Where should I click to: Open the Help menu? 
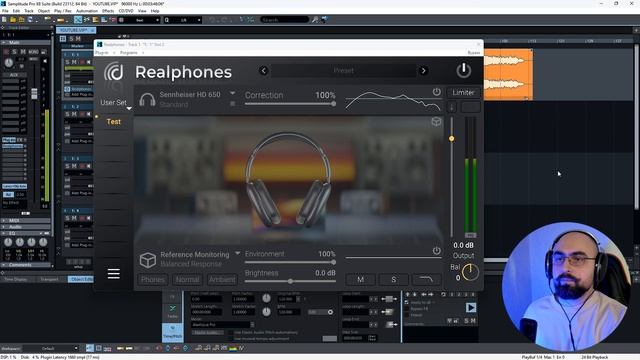point(155,11)
